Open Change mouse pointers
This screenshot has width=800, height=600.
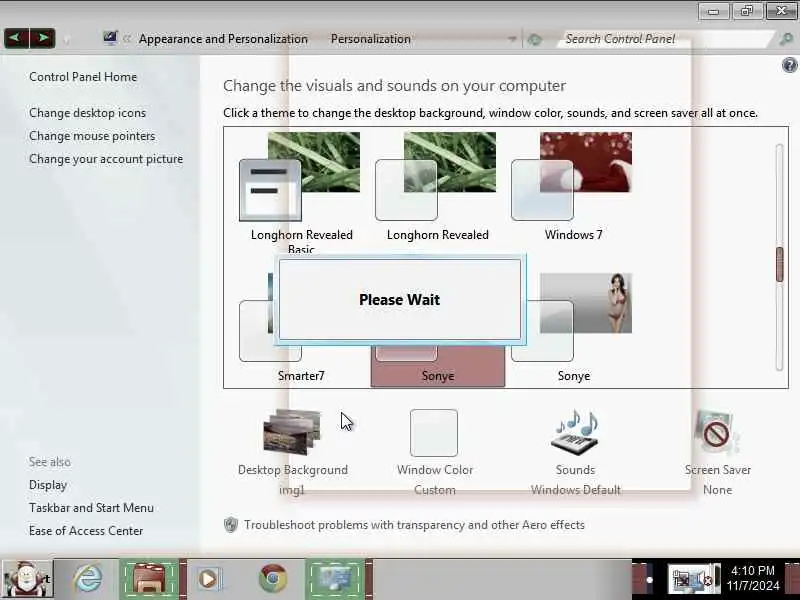click(92, 136)
